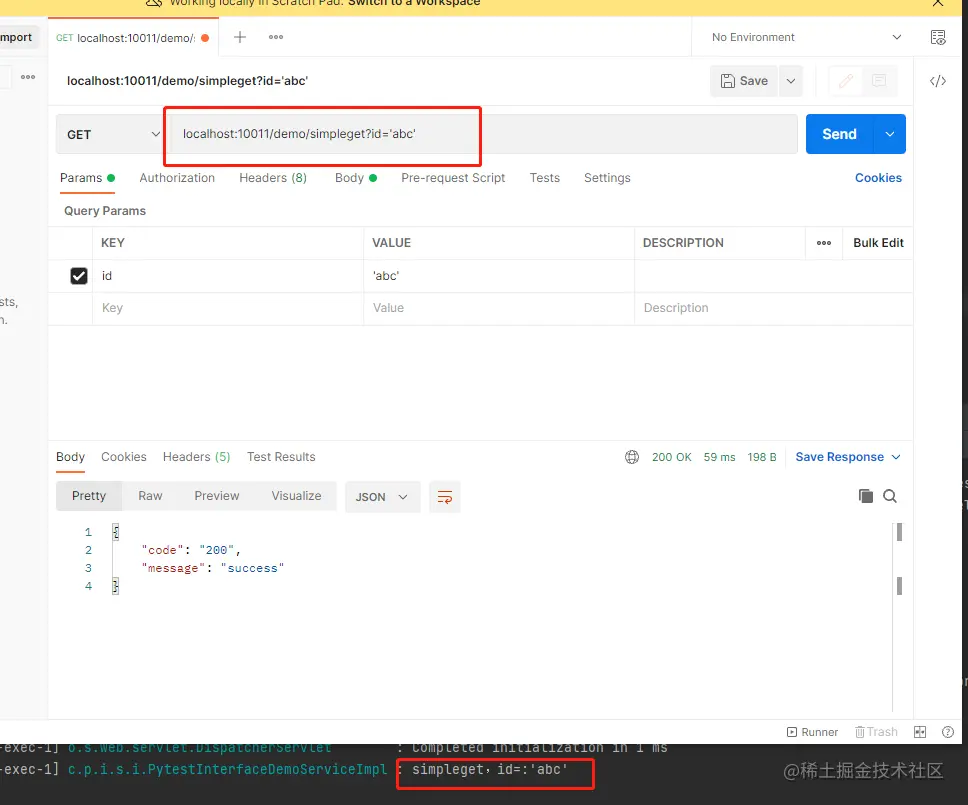Click Switch to a Workspace link
This screenshot has width=968, height=805.
click(x=414, y=3)
